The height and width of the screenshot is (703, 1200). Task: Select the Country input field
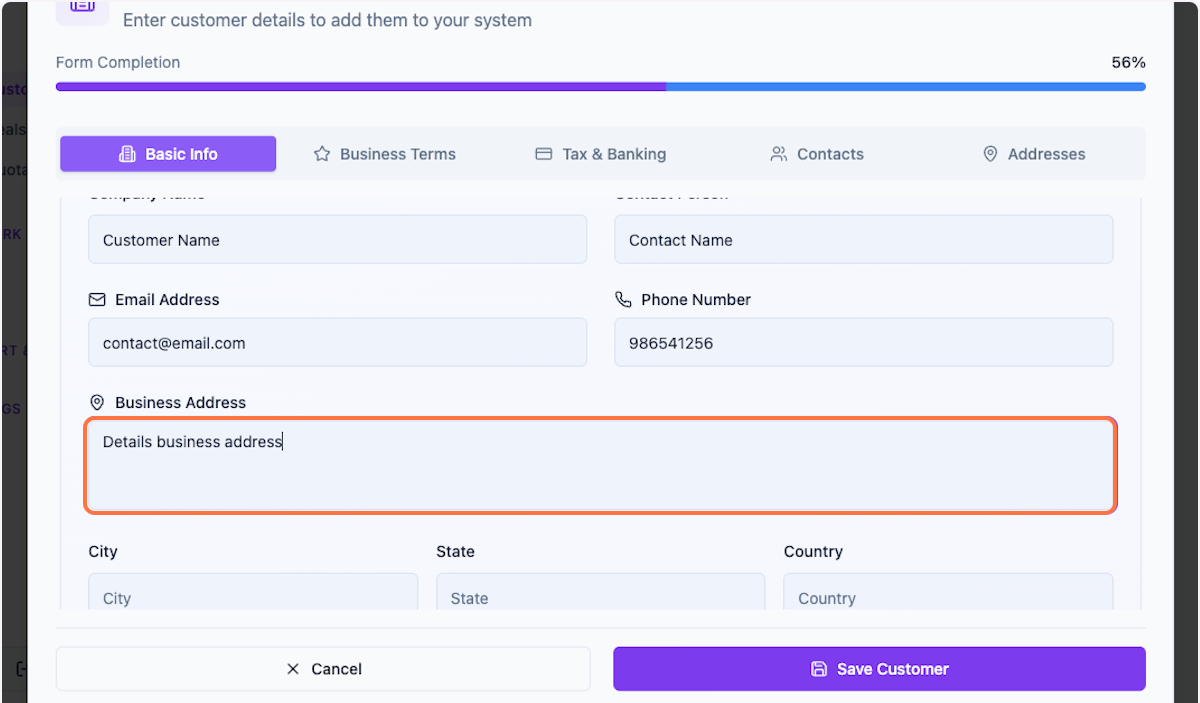[x=948, y=592]
